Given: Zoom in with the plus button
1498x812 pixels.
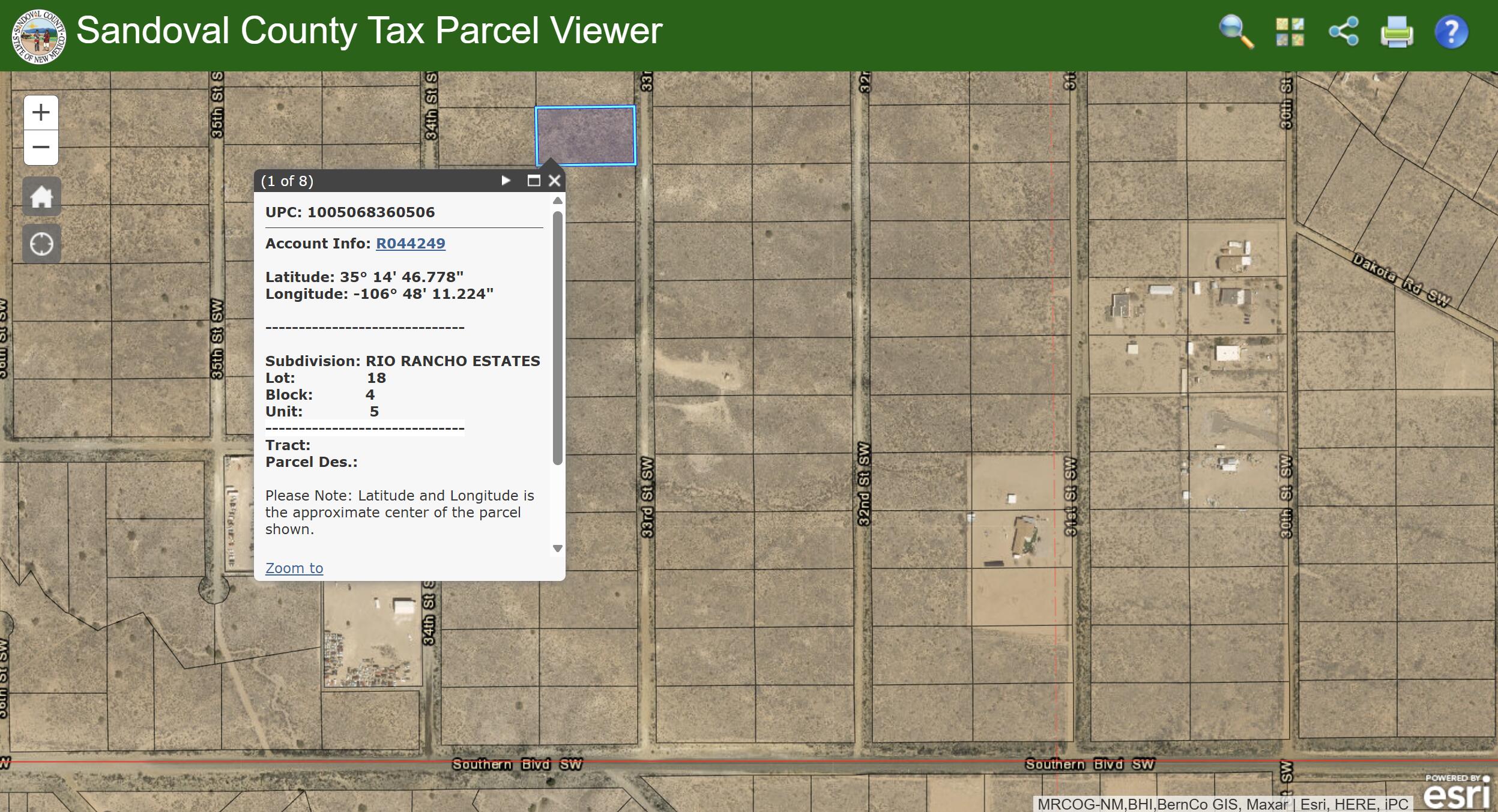Looking at the screenshot, I should point(41,112).
